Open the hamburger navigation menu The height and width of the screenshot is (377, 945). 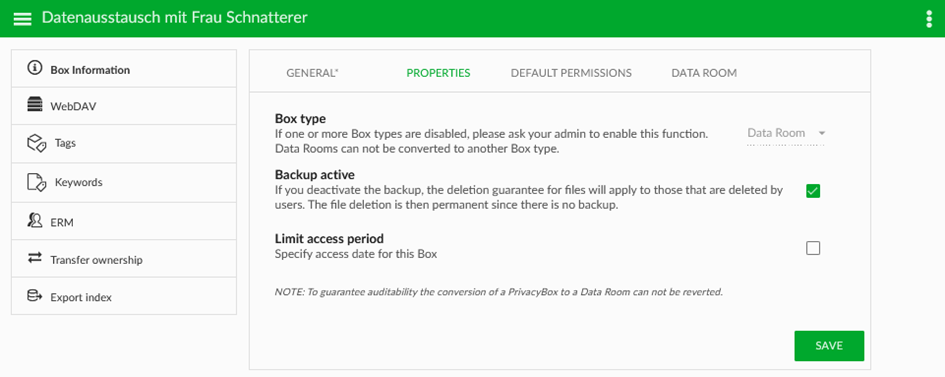click(22, 19)
